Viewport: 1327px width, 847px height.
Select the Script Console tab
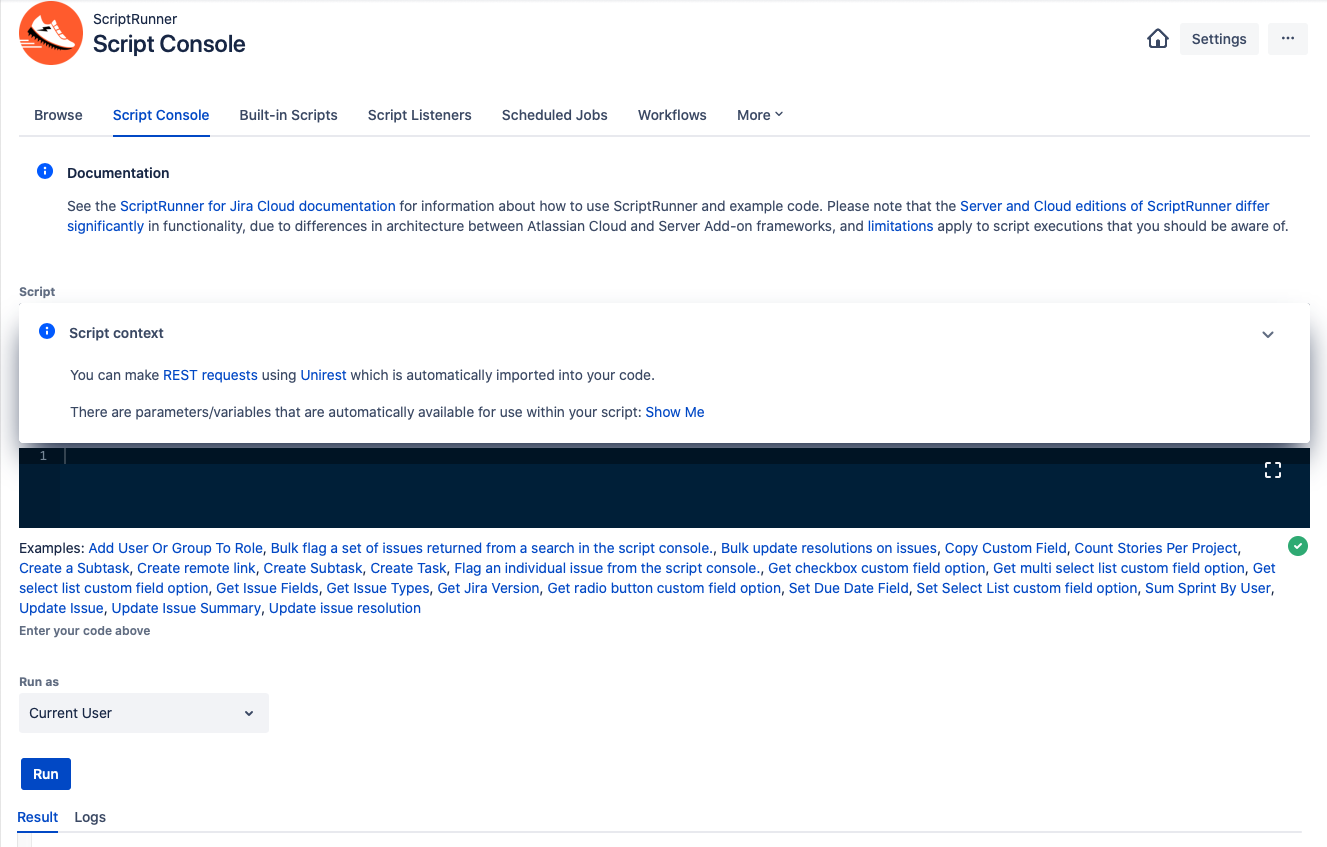(x=161, y=115)
